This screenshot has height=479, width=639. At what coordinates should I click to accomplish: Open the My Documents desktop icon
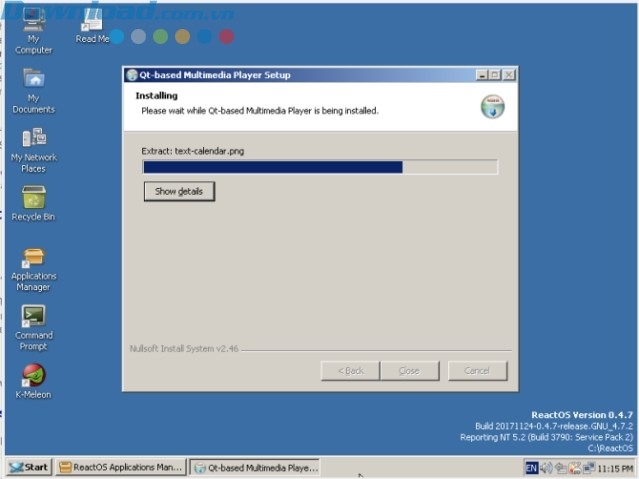[33, 91]
